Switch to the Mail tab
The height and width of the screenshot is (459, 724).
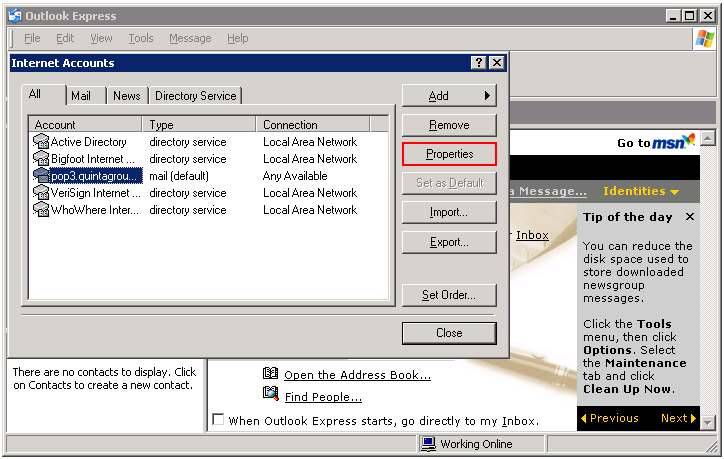tap(86, 96)
